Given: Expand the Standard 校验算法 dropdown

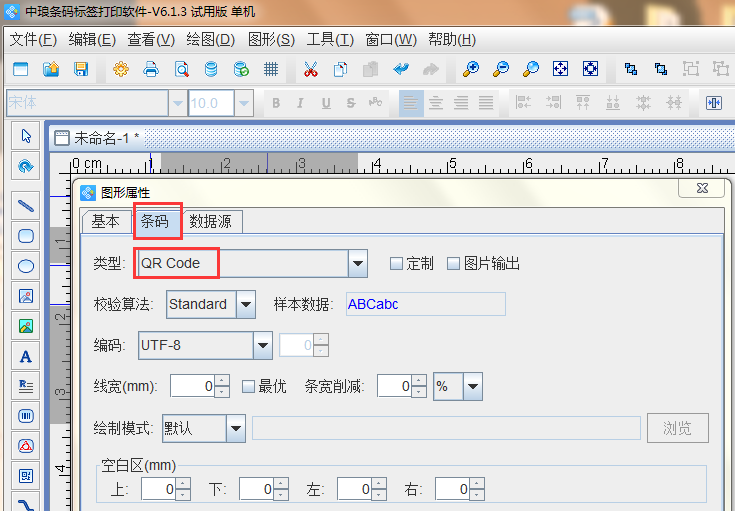Looking at the screenshot, I should tap(246, 305).
